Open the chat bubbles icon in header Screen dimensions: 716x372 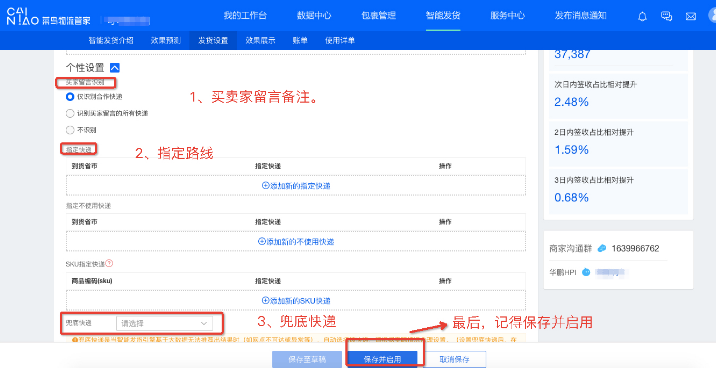tap(666, 17)
